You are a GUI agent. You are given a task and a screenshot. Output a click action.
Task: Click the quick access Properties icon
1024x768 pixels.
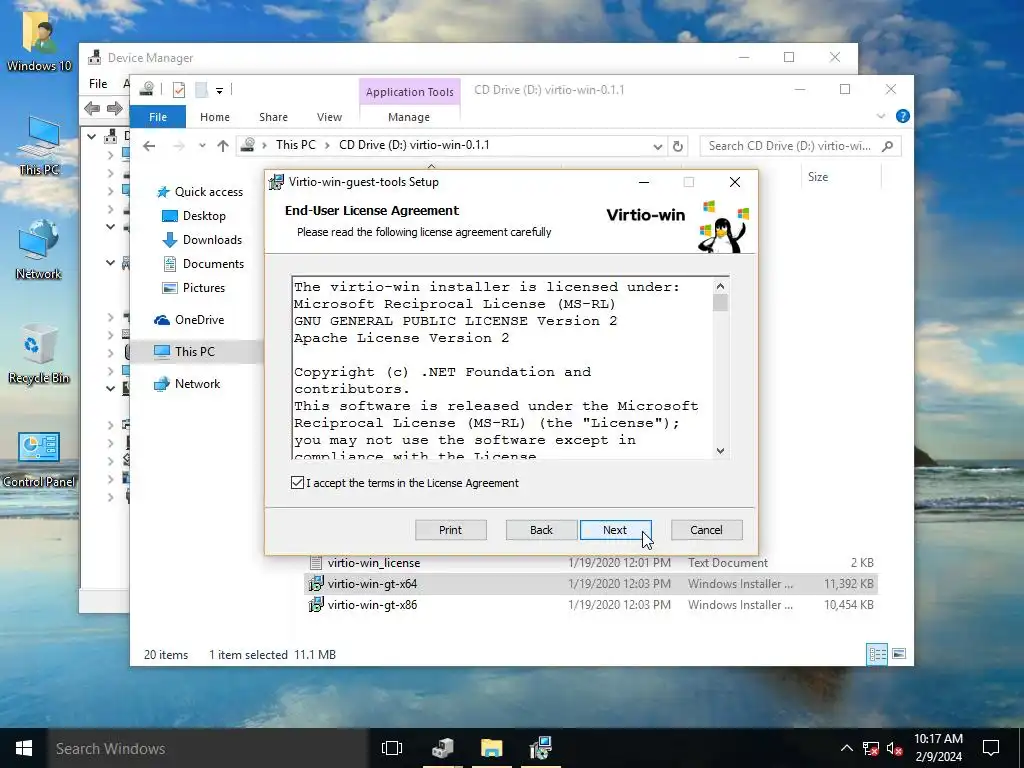coord(179,89)
